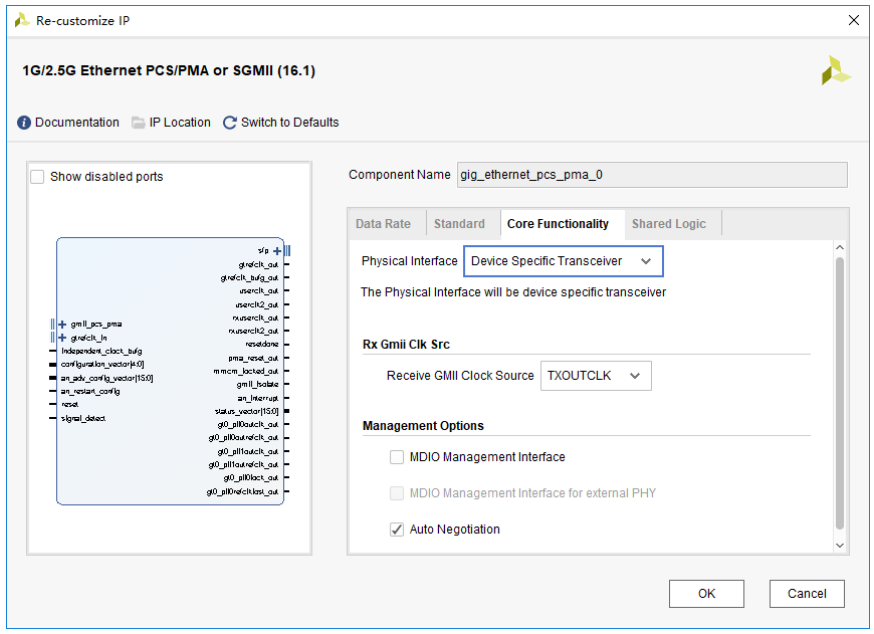This screenshot has height=634, width=874.
Task: Click the Vivado icon in the title bar
Action: [x=21, y=20]
